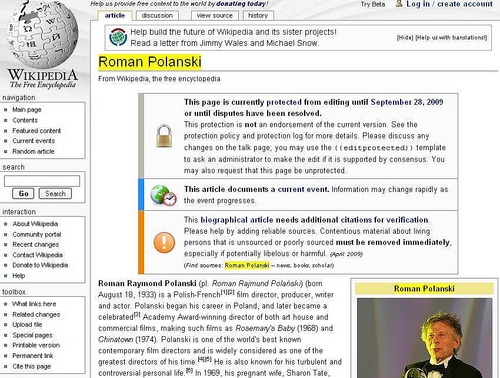Focus the search input field

tap(42, 181)
